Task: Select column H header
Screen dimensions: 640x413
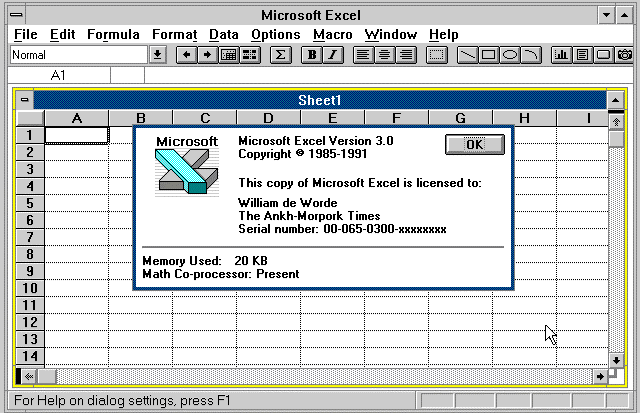Action: point(524,118)
